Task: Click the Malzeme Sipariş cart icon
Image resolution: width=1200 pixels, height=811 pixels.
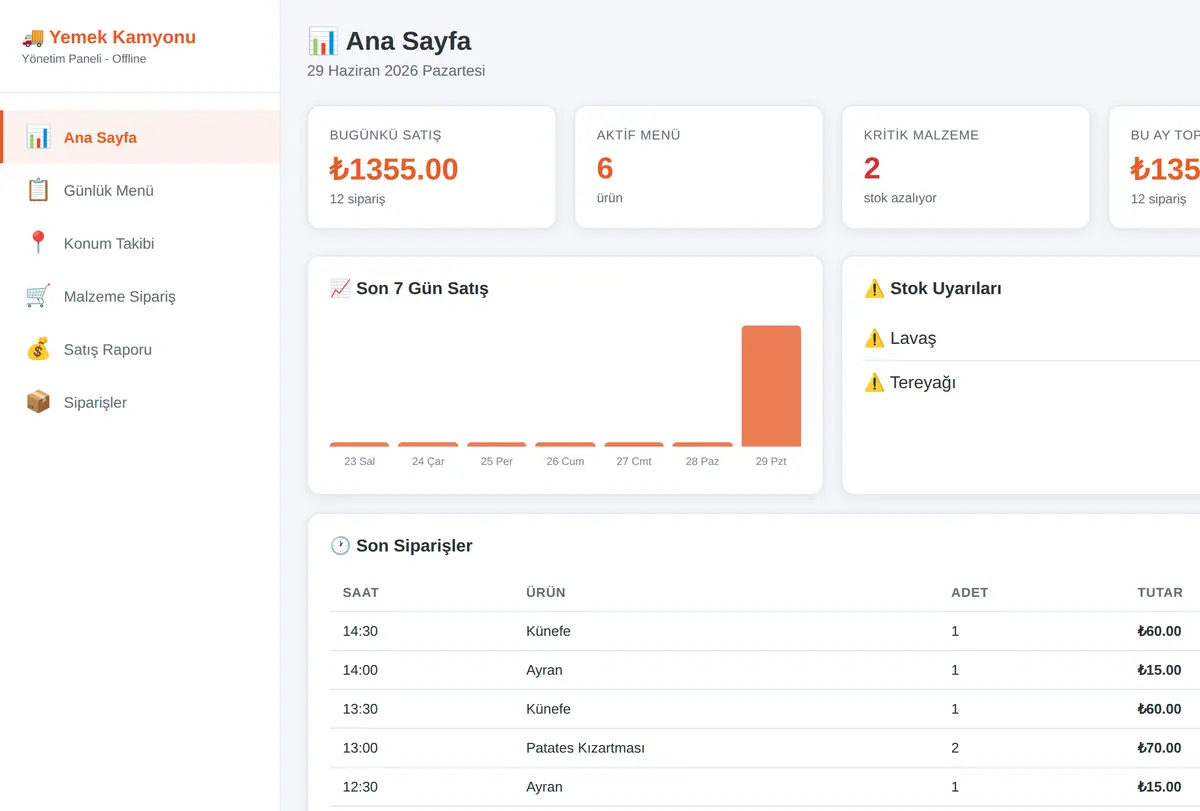Action: pyautogui.click(x=38, y=296)
